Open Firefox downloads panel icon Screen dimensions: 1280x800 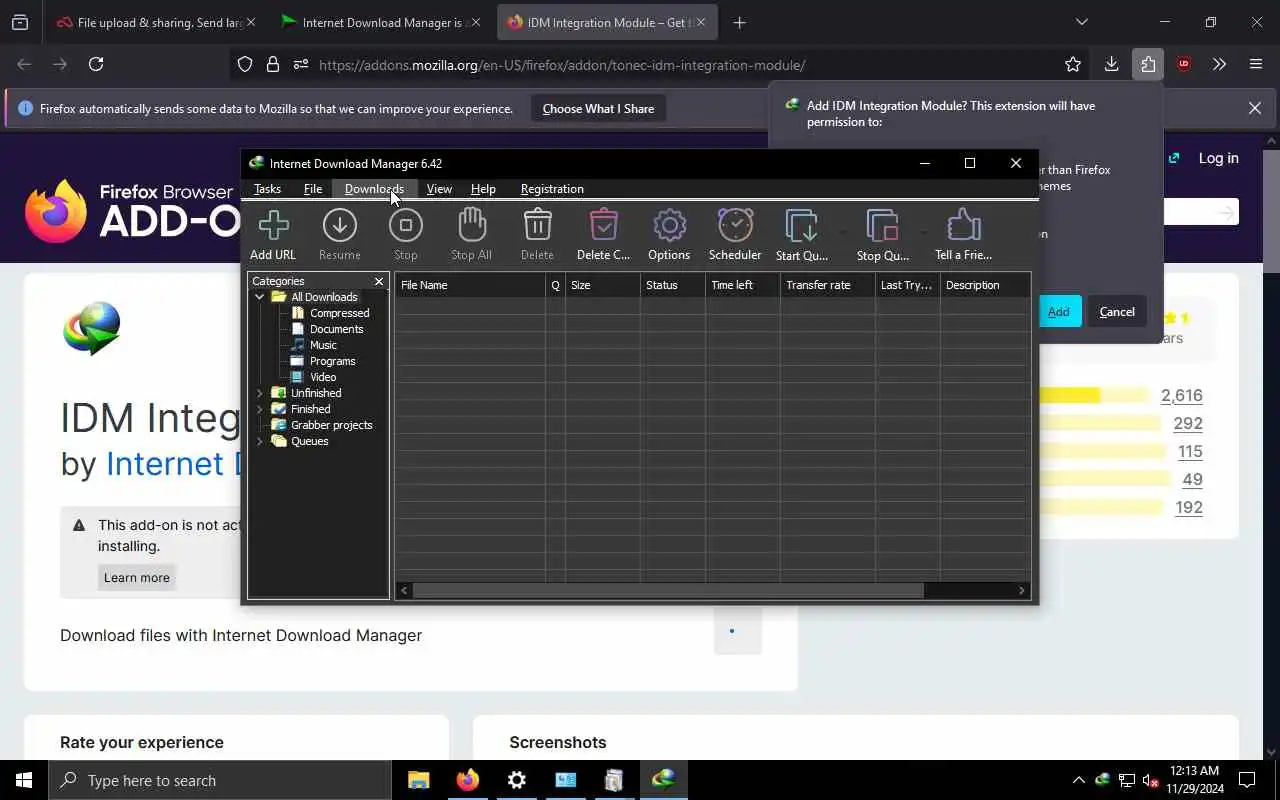click(x=1111, y=64)
